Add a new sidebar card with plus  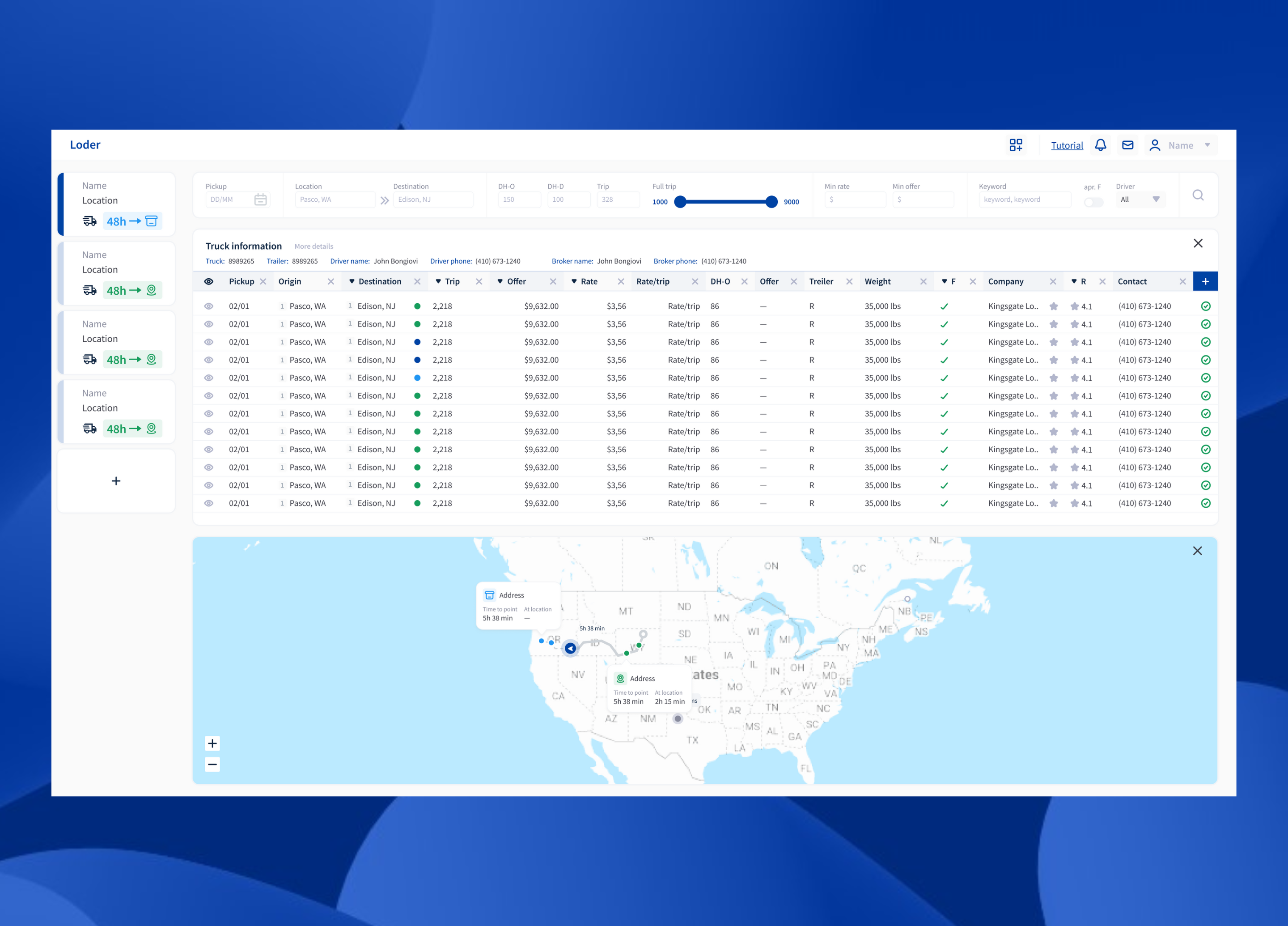coord(116,481)
